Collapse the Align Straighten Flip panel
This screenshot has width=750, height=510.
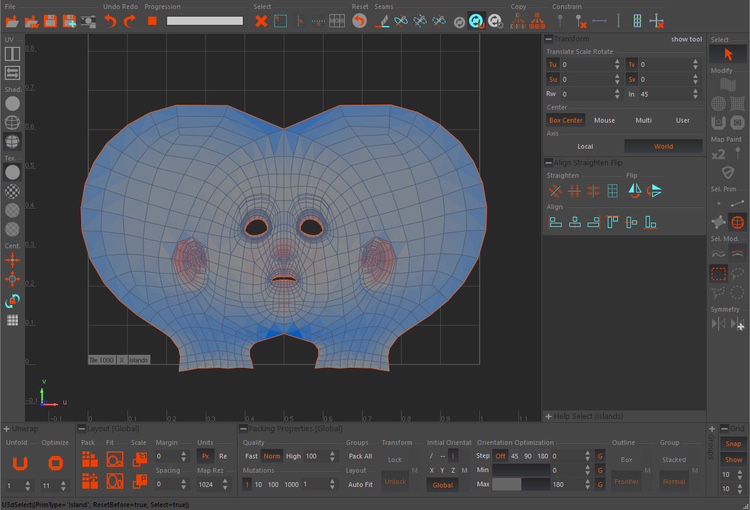[548, 162]
